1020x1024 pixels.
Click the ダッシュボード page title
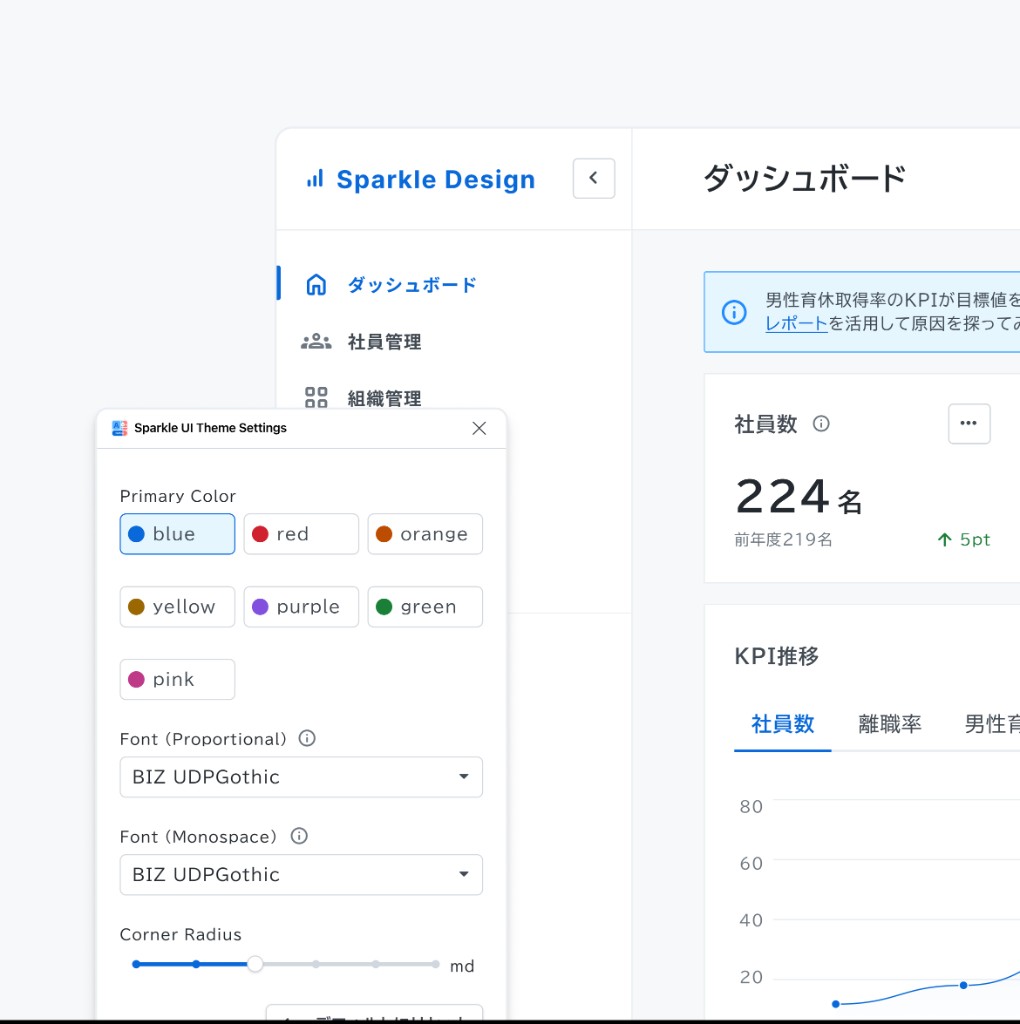coord(805,178)
